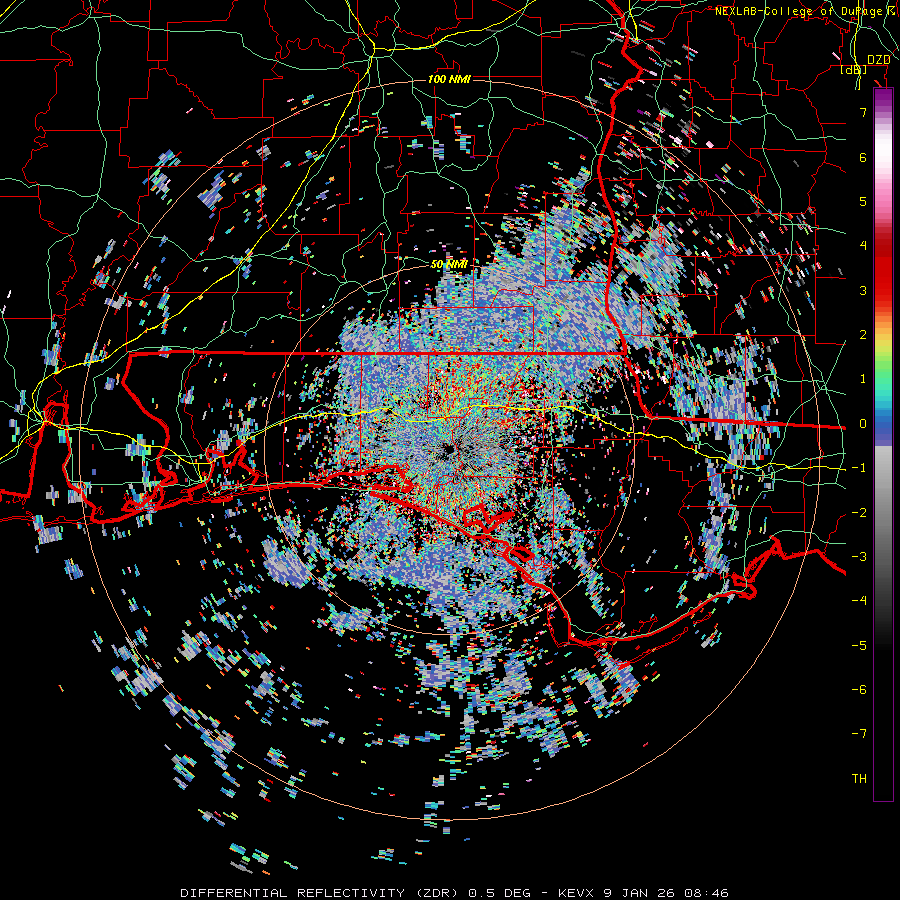Click the color scale label "-3"

[x=859, y=556]
